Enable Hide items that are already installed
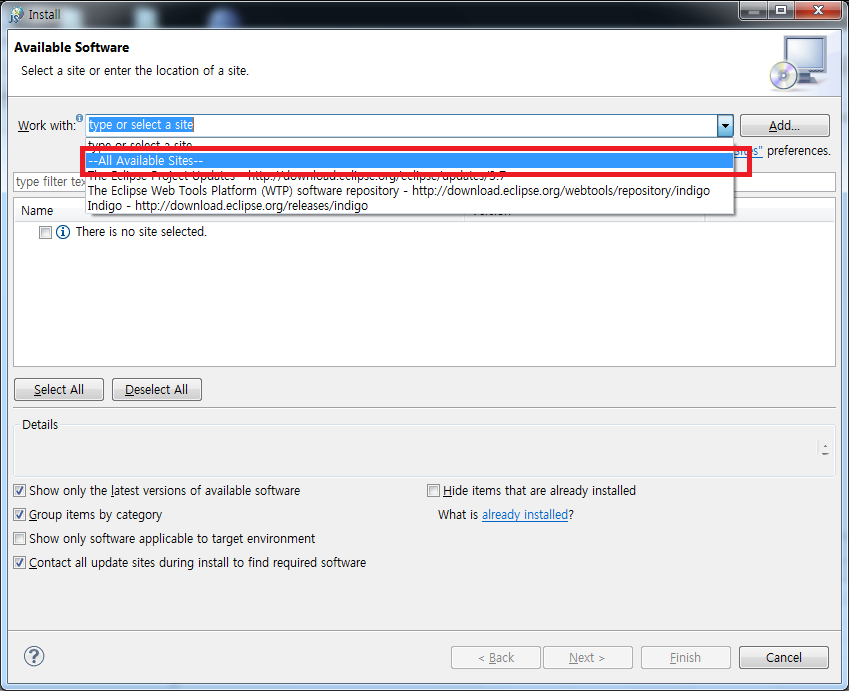849x691 pixels. point(433,491)
